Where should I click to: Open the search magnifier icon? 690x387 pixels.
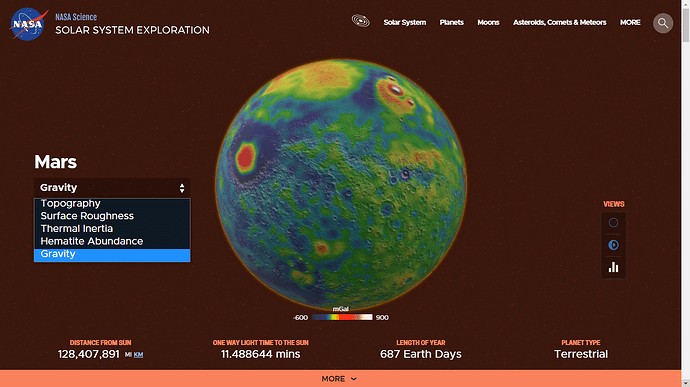pos(663,23)
